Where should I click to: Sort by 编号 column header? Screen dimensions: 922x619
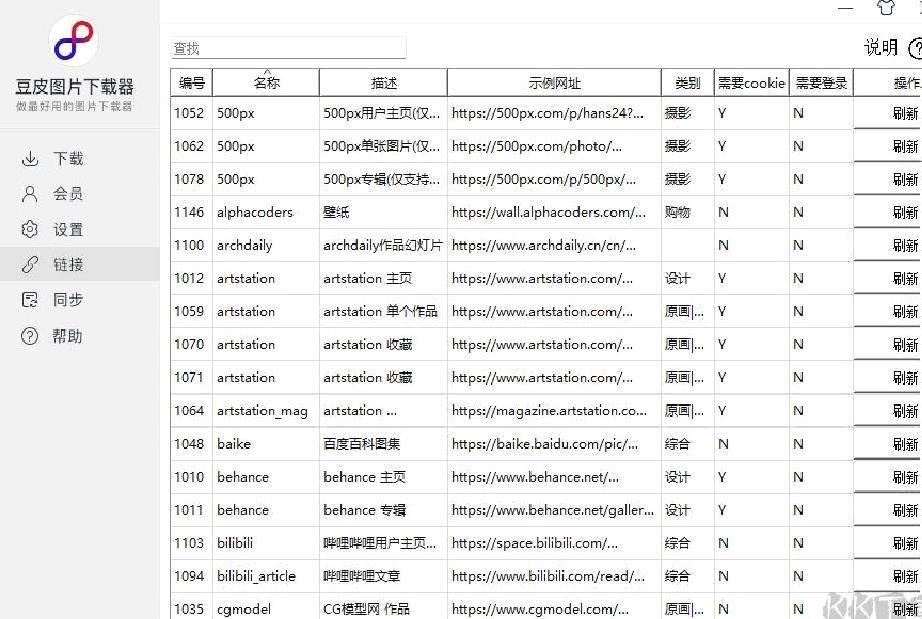[x=192, y=83]
